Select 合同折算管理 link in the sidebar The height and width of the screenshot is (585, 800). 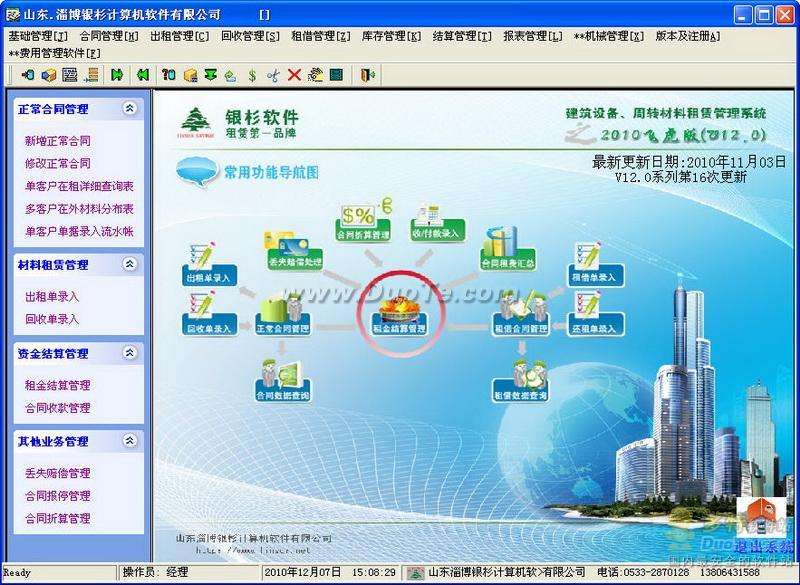(x=58, y=518)
